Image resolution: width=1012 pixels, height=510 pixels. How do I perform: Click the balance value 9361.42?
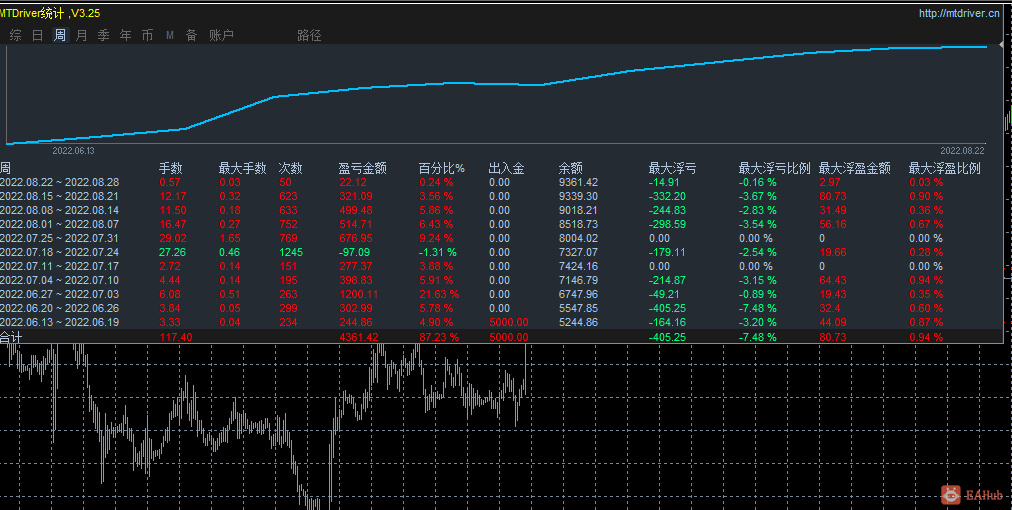click(578, 183)
